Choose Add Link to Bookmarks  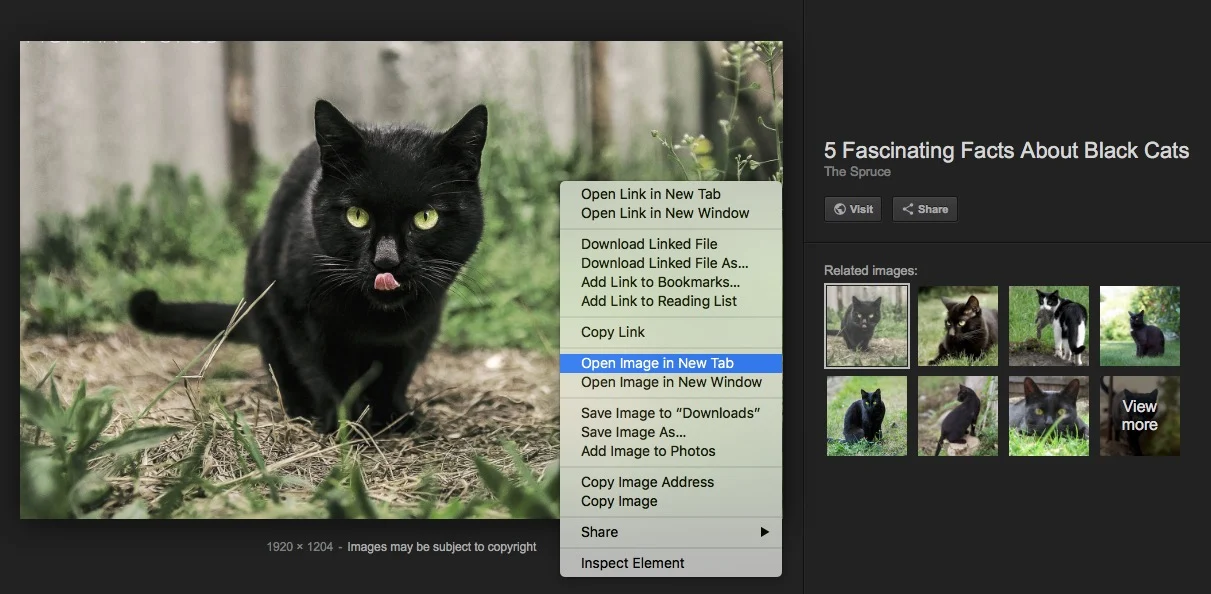[x=660, y=282]
